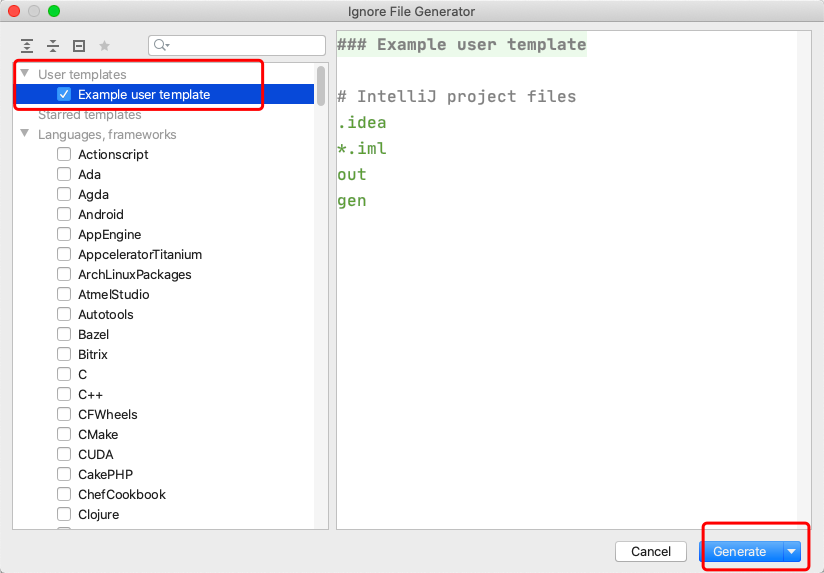Enable the AppceleratorTitanium checkbox
This screenshot has height=573, width=824.
coord(64,254)
